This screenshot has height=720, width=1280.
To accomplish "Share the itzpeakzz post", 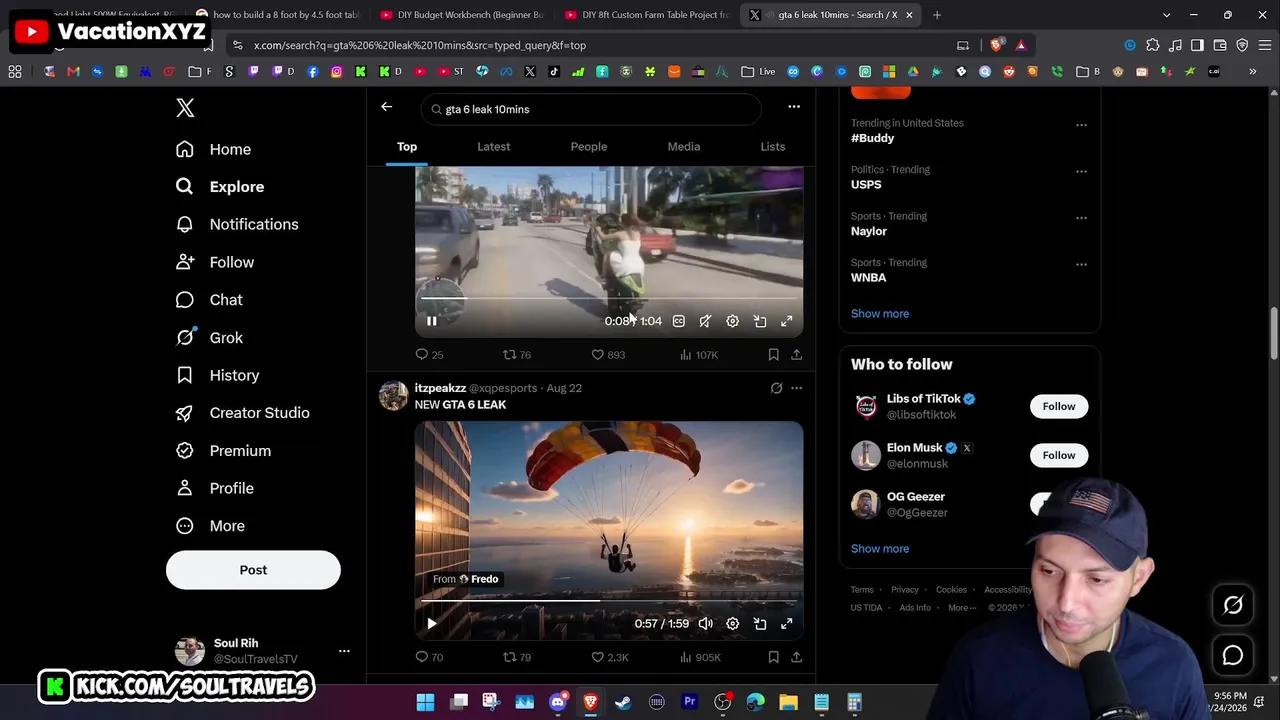I will pyautogui.click(x=796, y=657).
